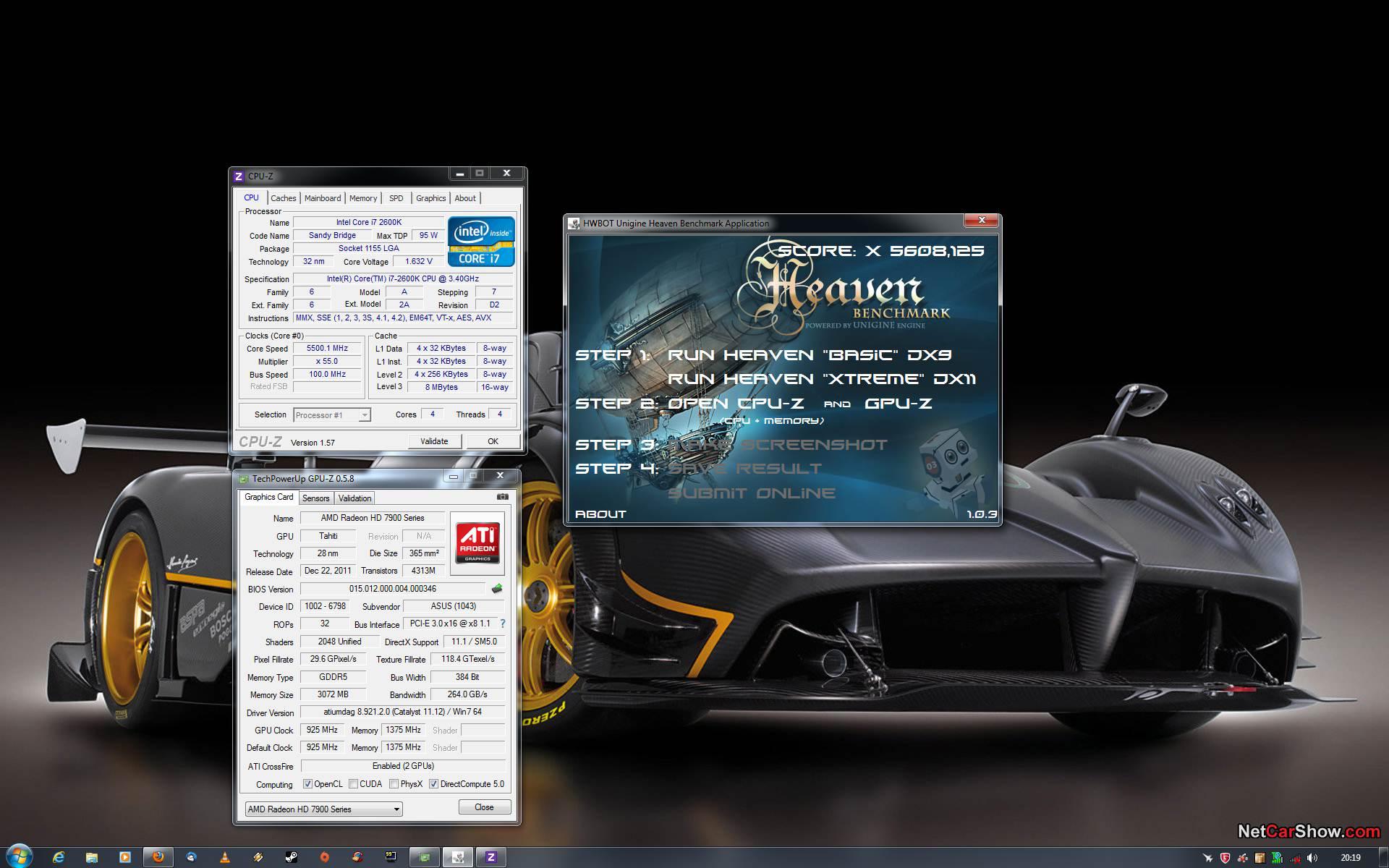Viewport: 1389px width, 868px height.
Task: Click the Driver Version field in GPU-Z
Action: 403,712
